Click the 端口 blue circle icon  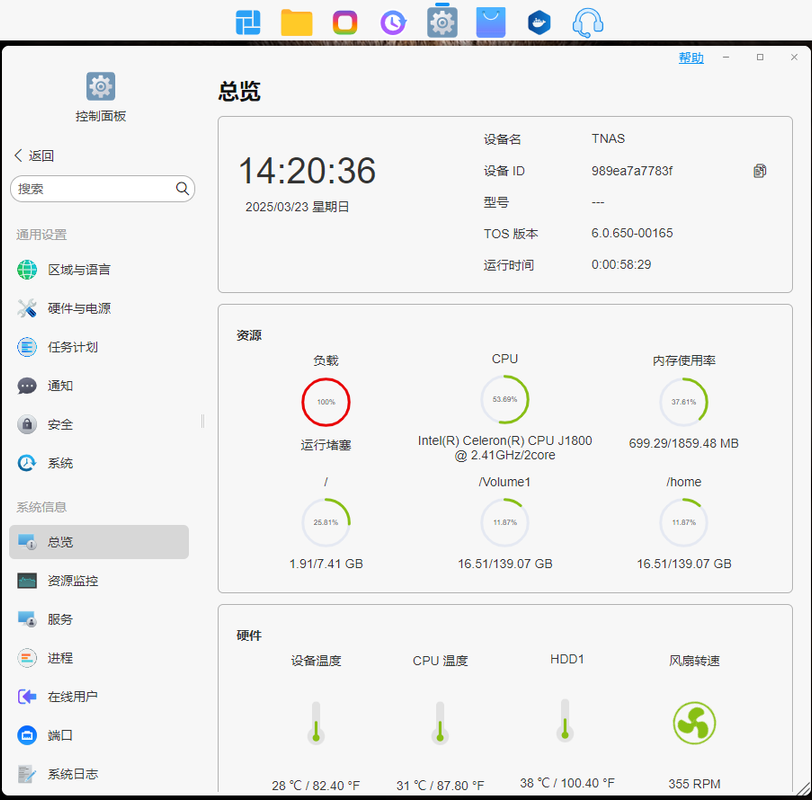(27, 735)
